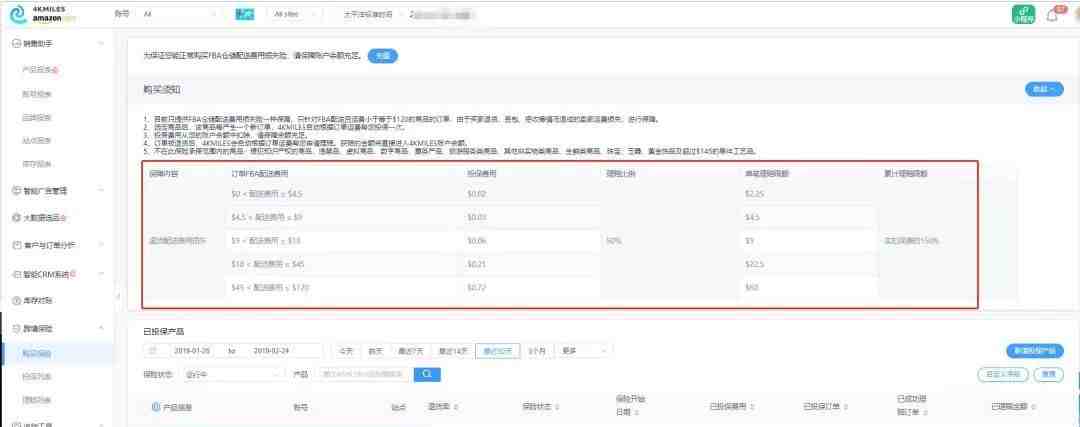This screenshot has width=1080, height=427.
Task: Click the 4KMILES logo icon
Action: (x=17, y=14)
